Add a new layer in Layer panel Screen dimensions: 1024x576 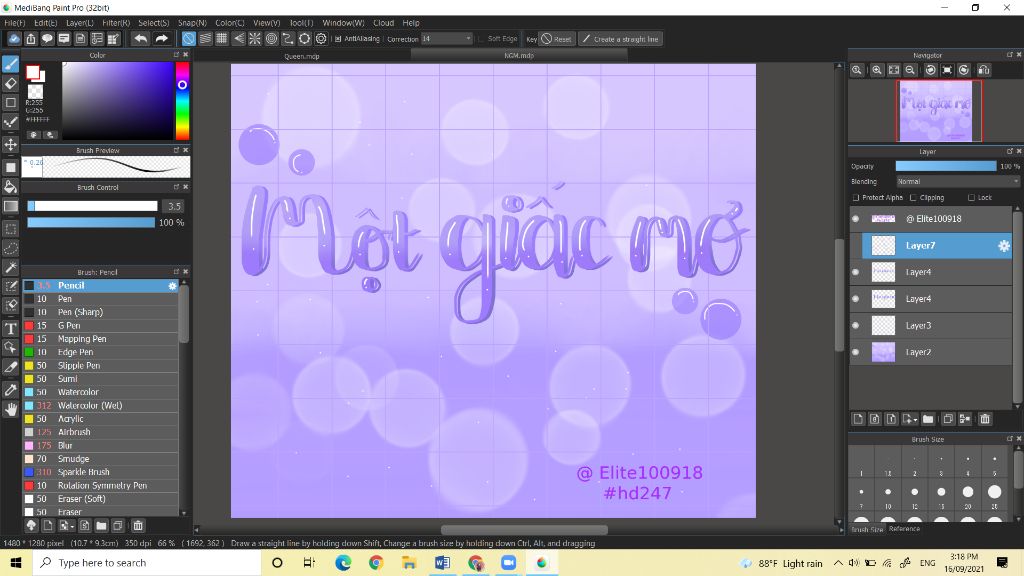click(858, 419)
